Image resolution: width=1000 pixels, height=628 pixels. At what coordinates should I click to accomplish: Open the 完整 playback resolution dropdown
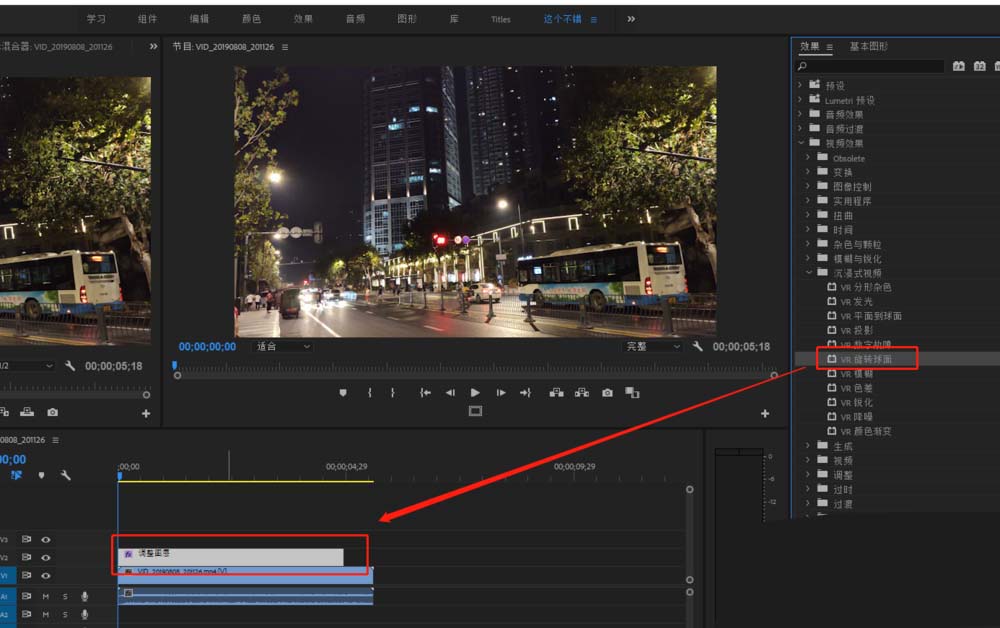(651, 347)
